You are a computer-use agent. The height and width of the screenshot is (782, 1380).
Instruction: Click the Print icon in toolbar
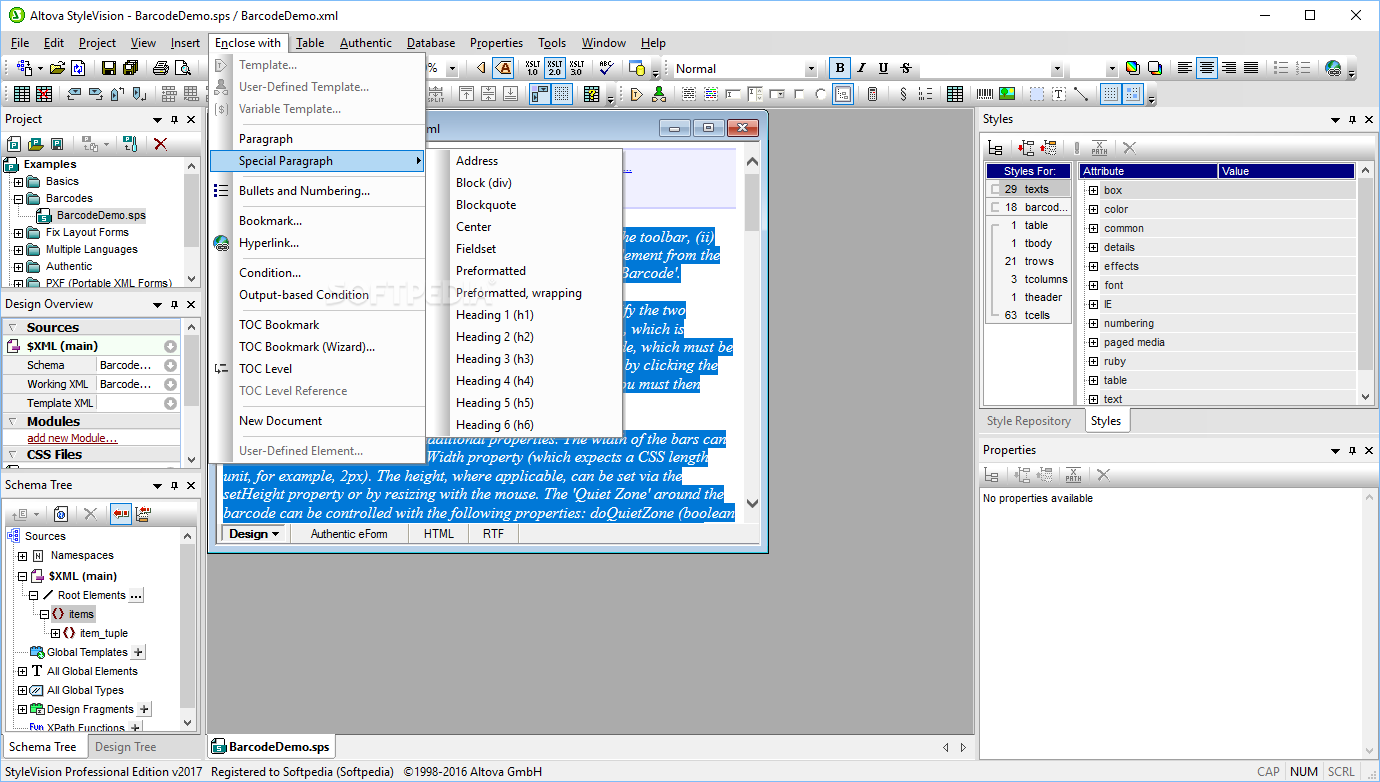tap(160, 68)
